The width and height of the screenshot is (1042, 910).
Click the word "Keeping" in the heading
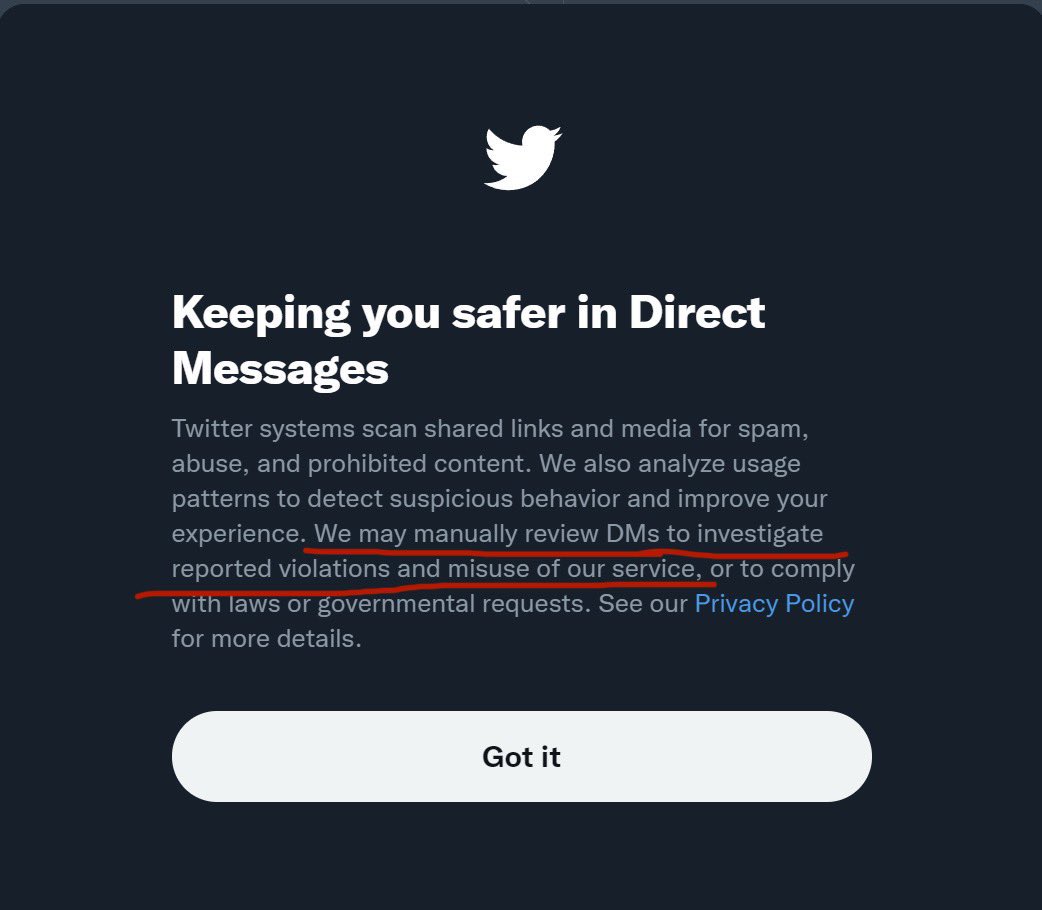point(259,313)
